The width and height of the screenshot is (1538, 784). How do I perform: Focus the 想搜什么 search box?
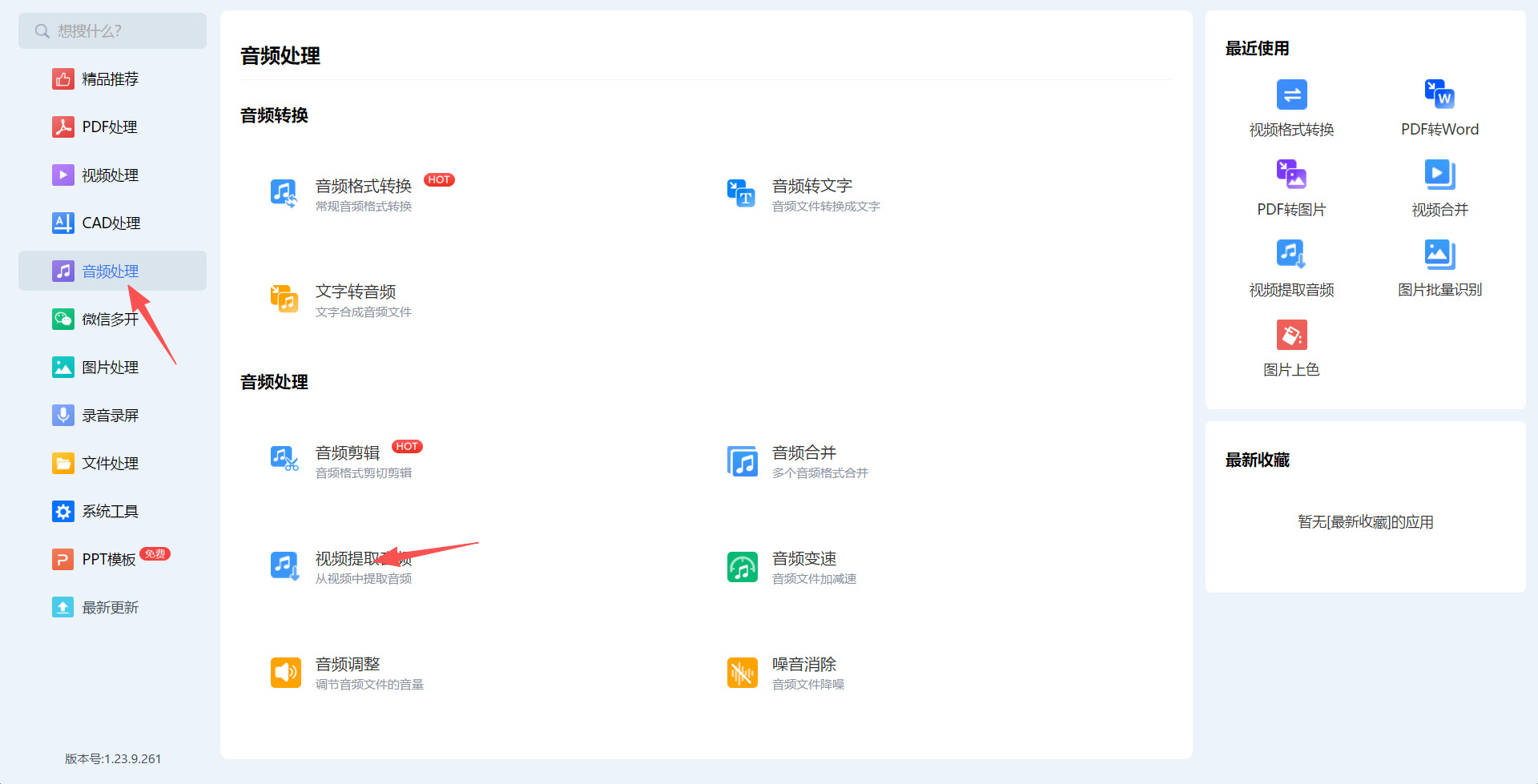tap(112, 30)
